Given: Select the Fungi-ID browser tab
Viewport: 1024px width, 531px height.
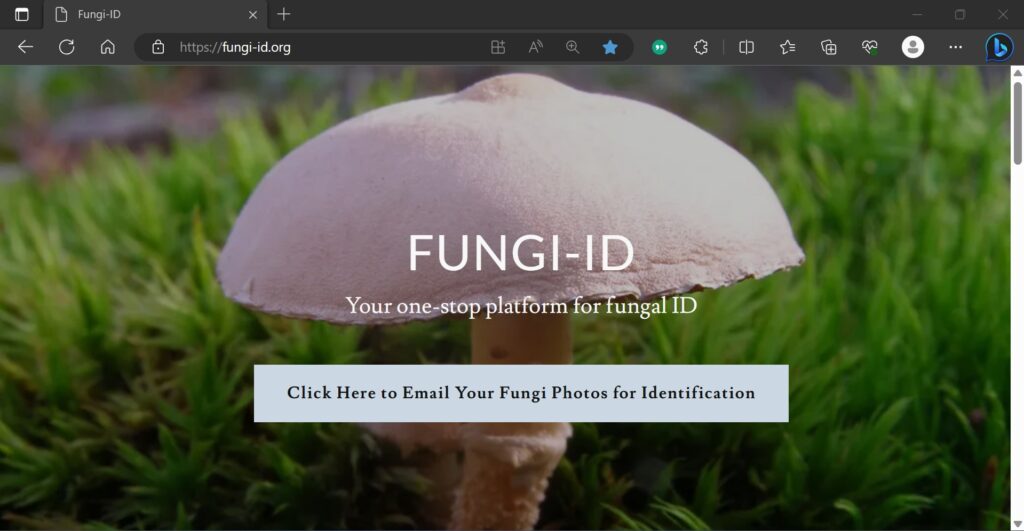Looking at the screenshot, I should point(154,14).
